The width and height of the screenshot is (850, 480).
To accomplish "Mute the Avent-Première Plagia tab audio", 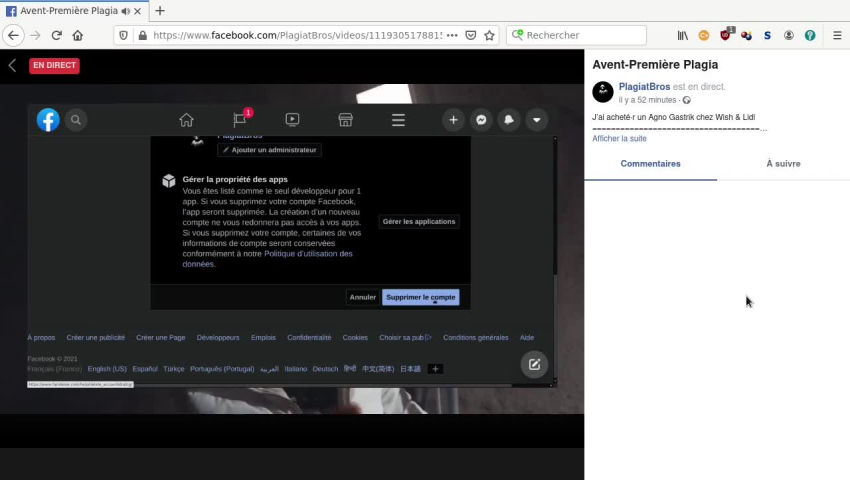I will click(126, 11).
